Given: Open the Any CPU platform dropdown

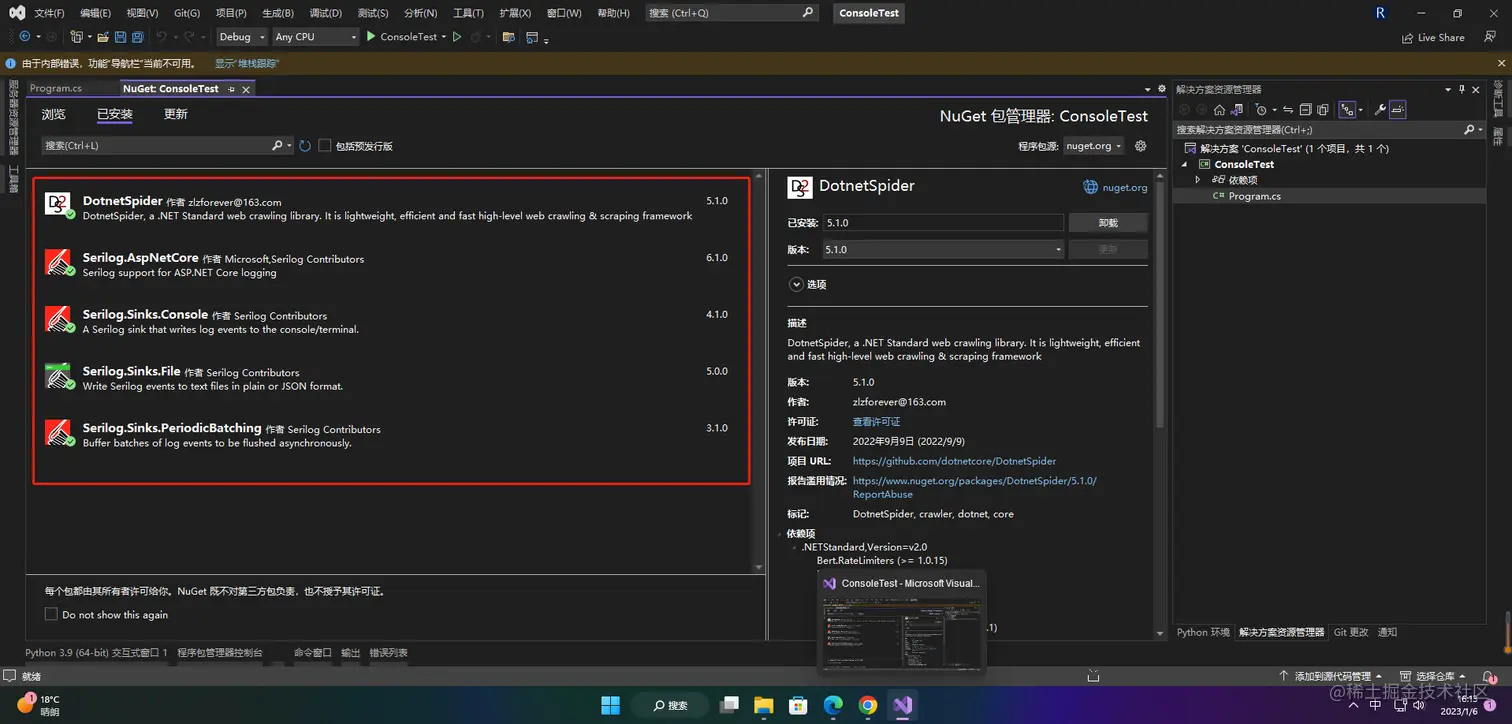Looking at the screenshot, I should [x=315, y=37].
